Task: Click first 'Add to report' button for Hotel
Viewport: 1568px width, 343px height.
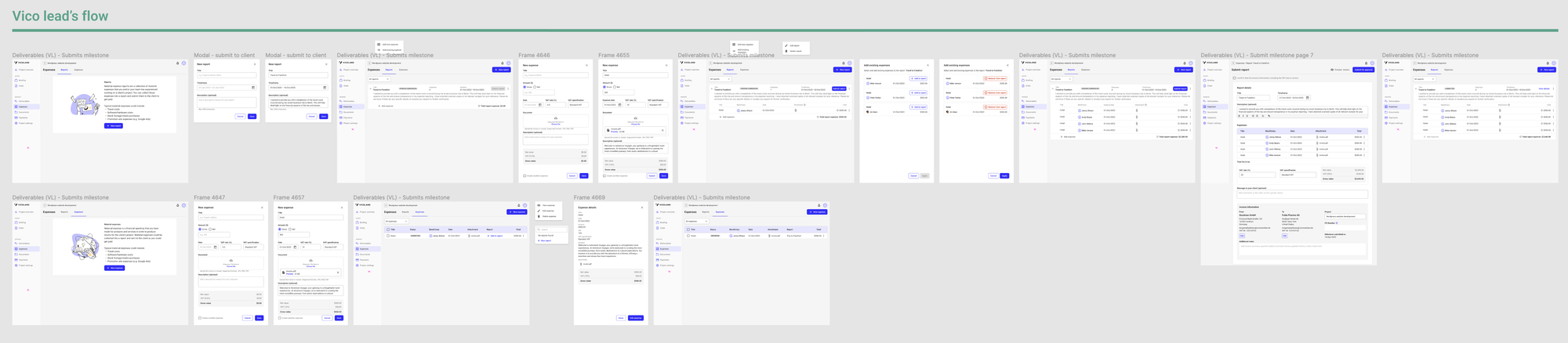Action: (918, 79)
